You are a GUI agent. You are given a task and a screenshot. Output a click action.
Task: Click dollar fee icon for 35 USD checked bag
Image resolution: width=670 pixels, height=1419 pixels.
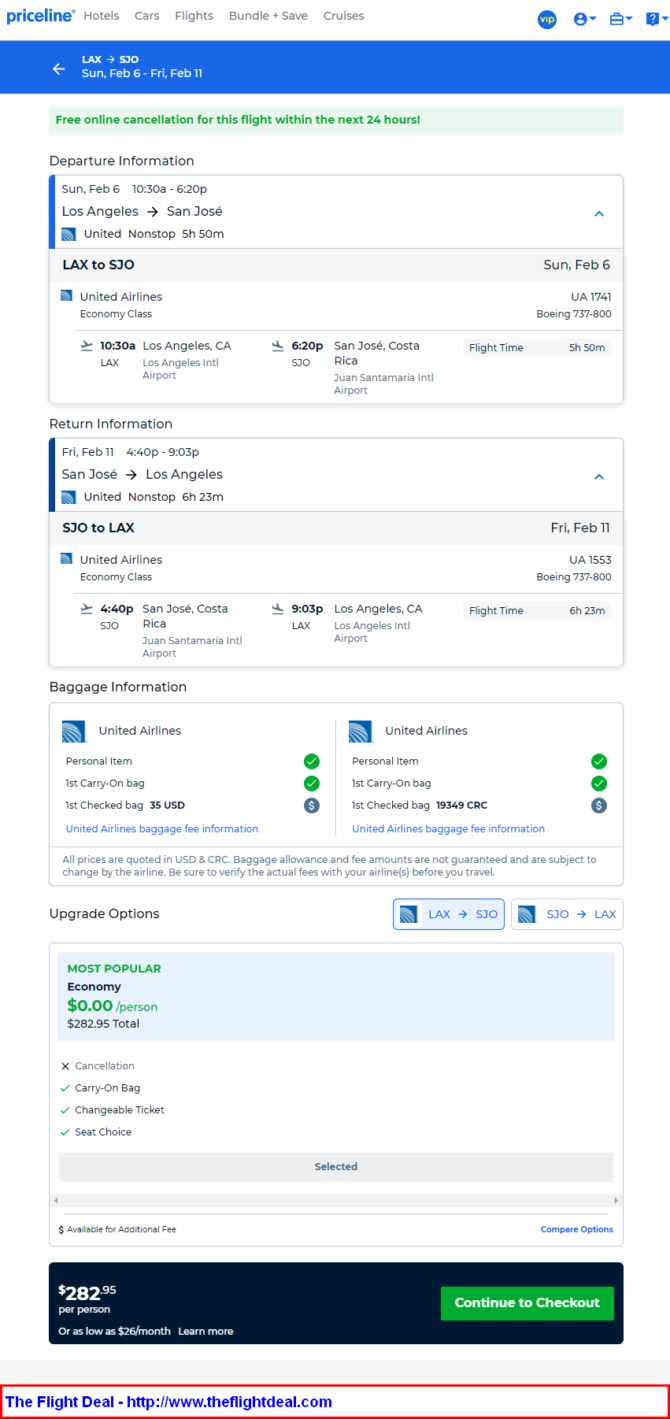click(312, 805)
